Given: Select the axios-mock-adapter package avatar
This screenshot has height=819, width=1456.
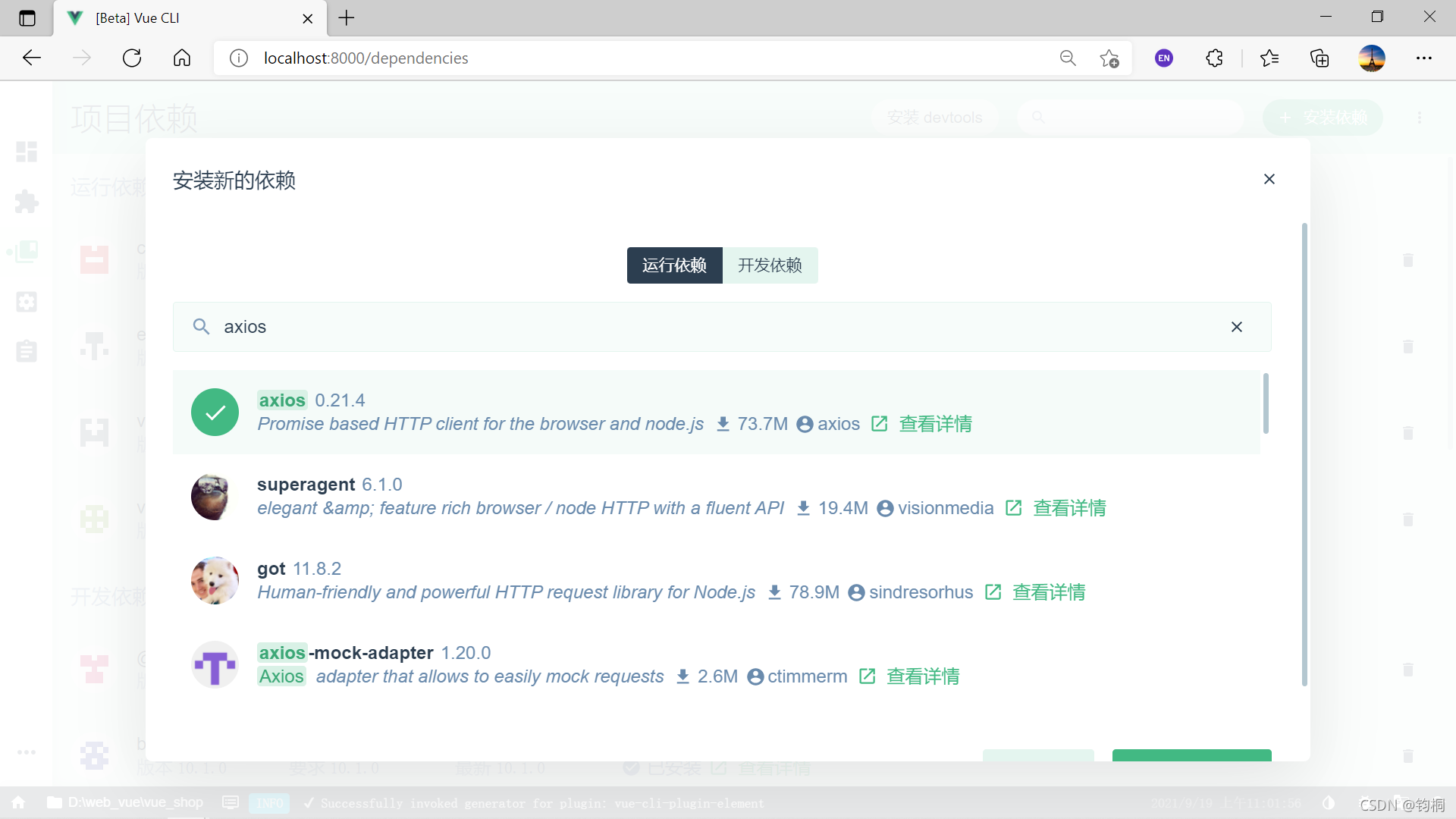Looking at the screenshot, I should 215,665.
